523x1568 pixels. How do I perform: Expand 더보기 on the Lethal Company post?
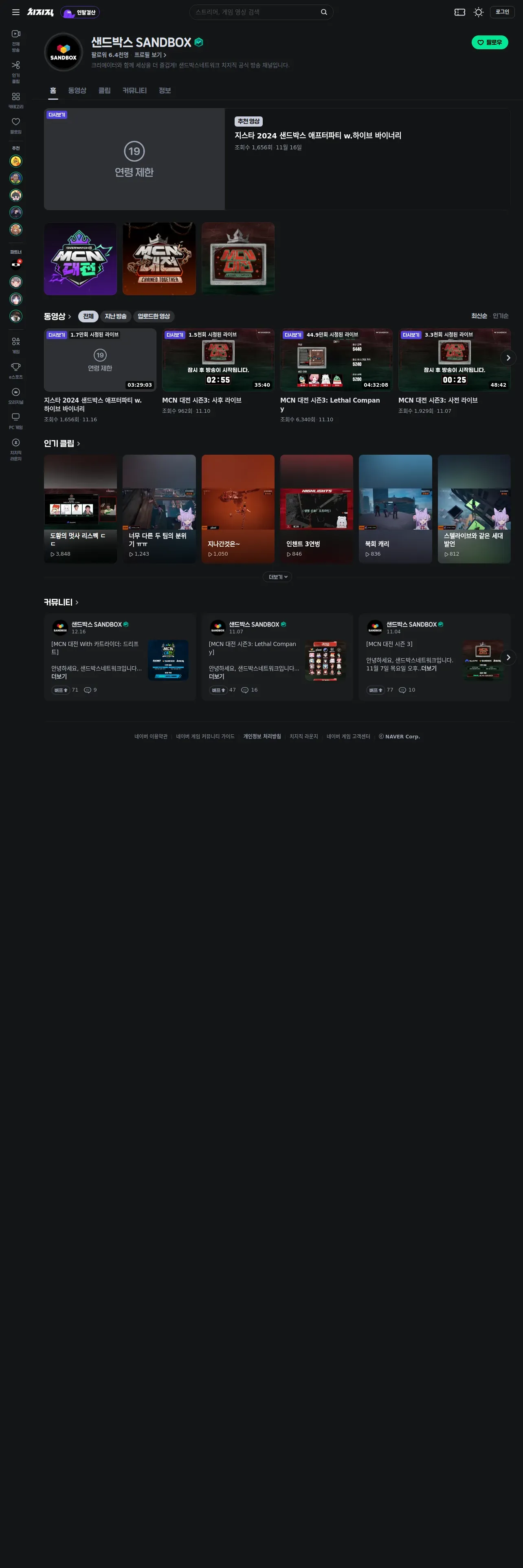pyautogui.click(x=217, y=676)
